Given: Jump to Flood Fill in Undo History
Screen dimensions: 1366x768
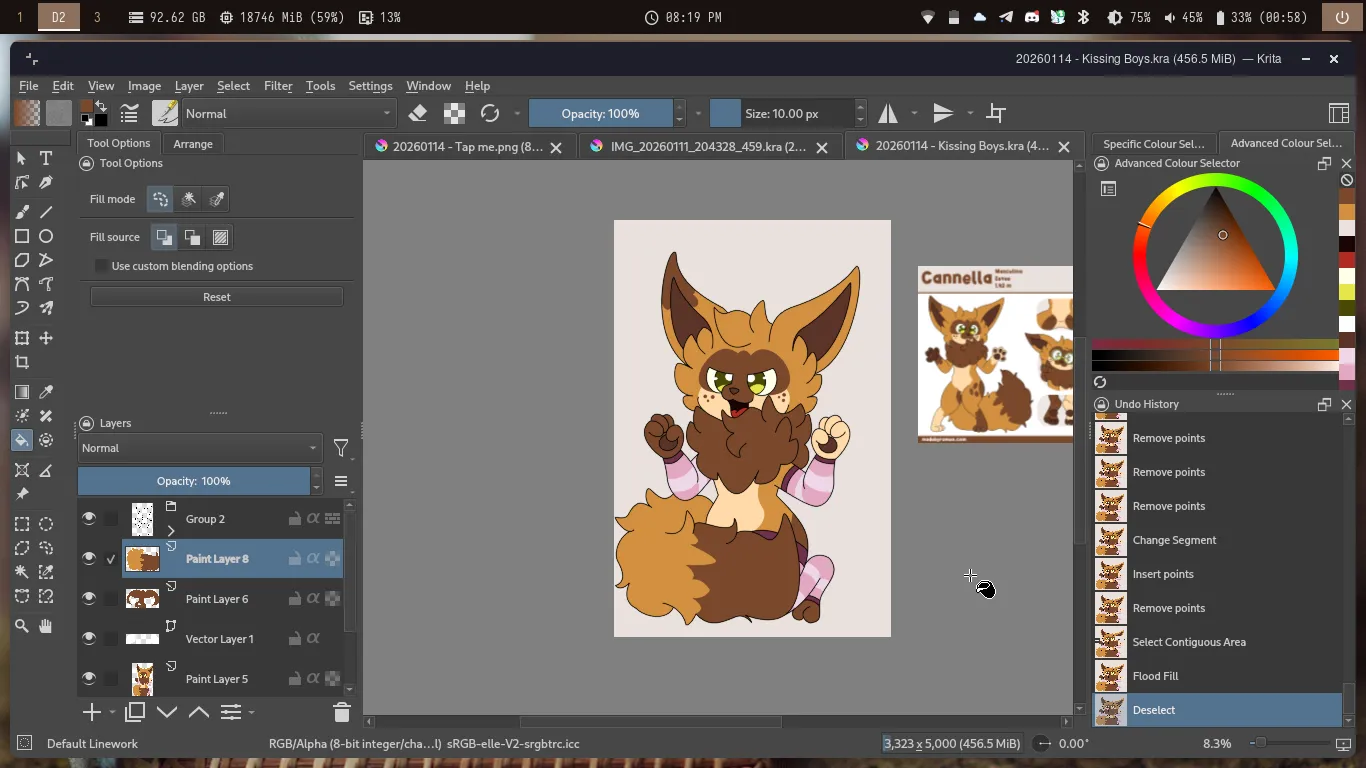Looking at the screenshot, I should pos(1155,676).
